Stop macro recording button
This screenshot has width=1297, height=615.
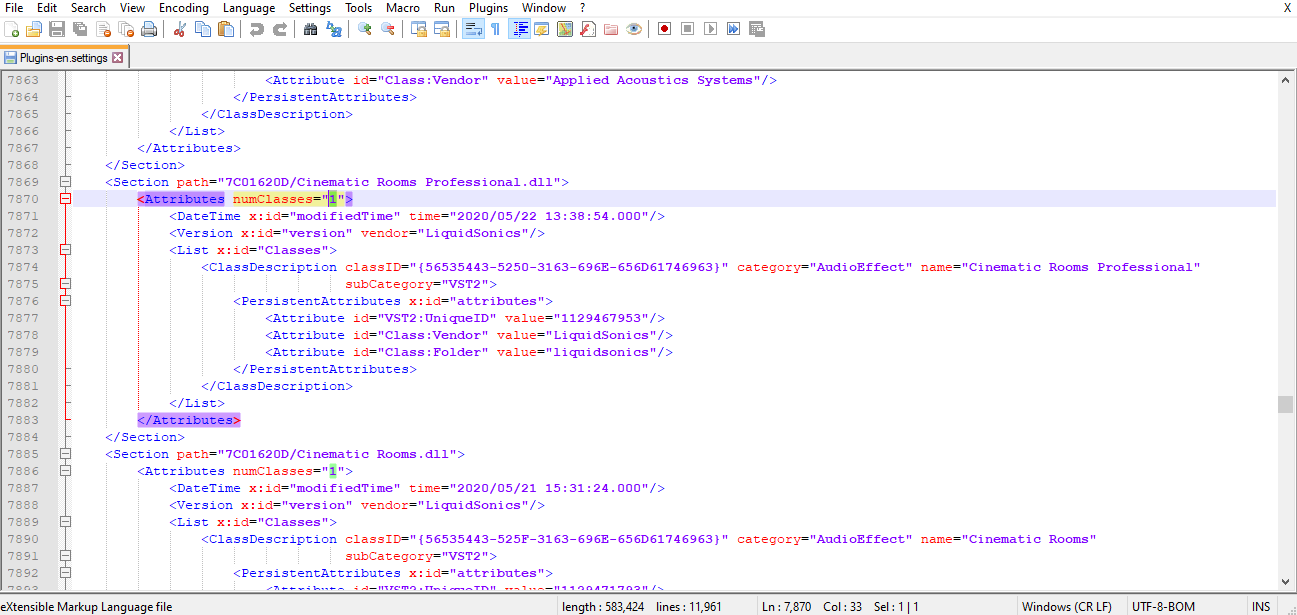pyautogui.click(x=688, y=29)
